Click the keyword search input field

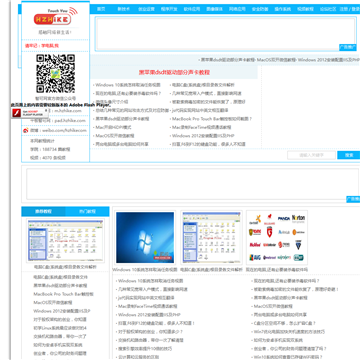(311, 155)
